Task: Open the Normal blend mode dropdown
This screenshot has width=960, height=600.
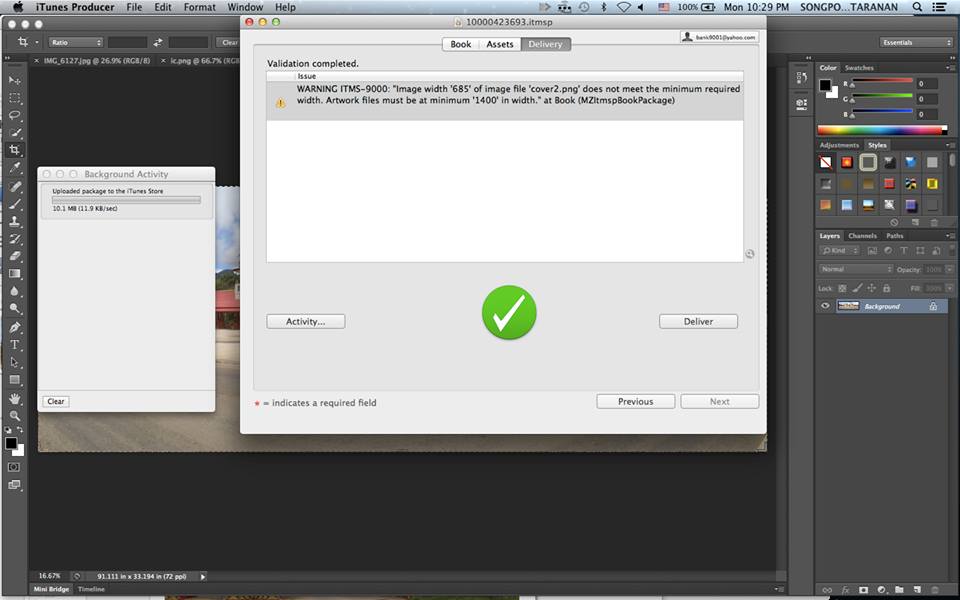Action: [x=855, y=269]
